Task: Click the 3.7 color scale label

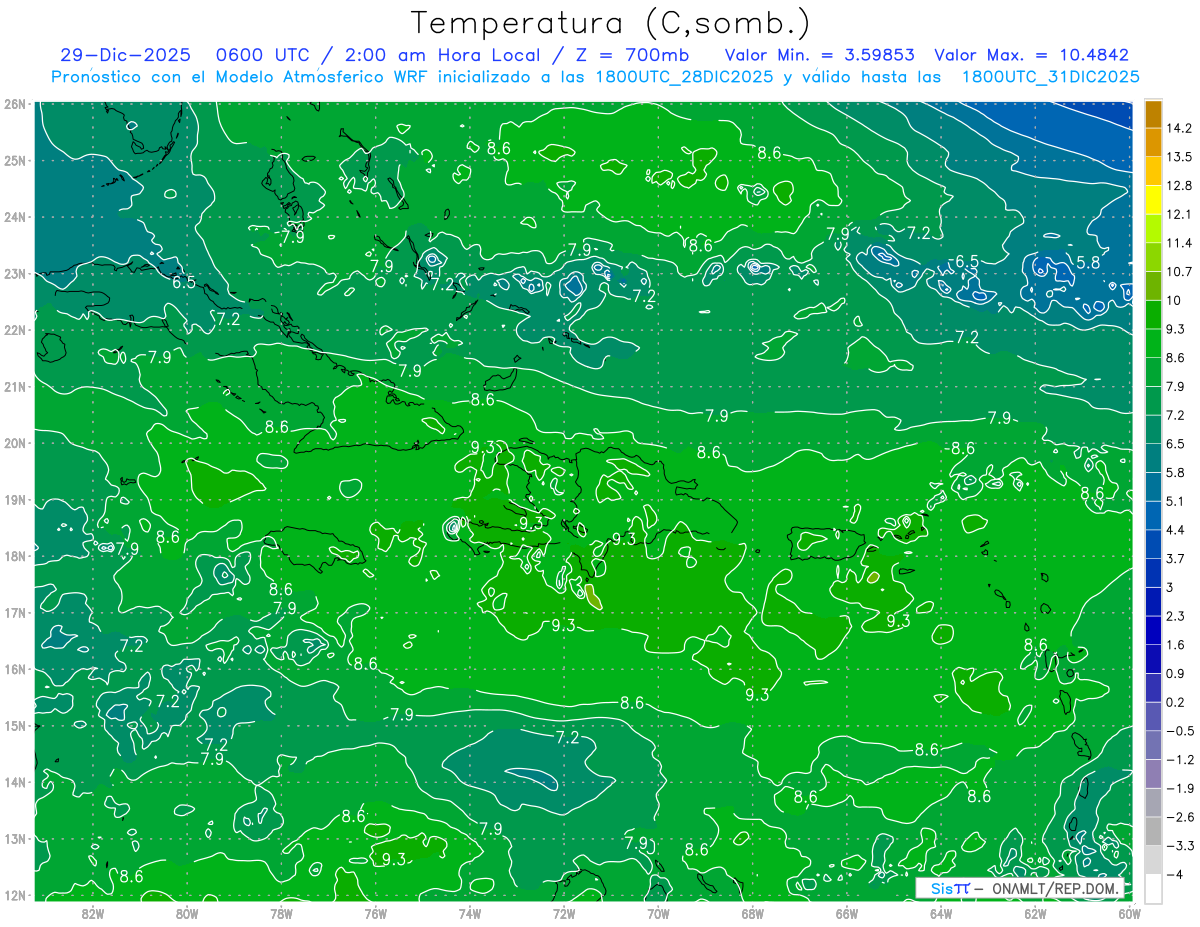Action: tap(1175, 558)
